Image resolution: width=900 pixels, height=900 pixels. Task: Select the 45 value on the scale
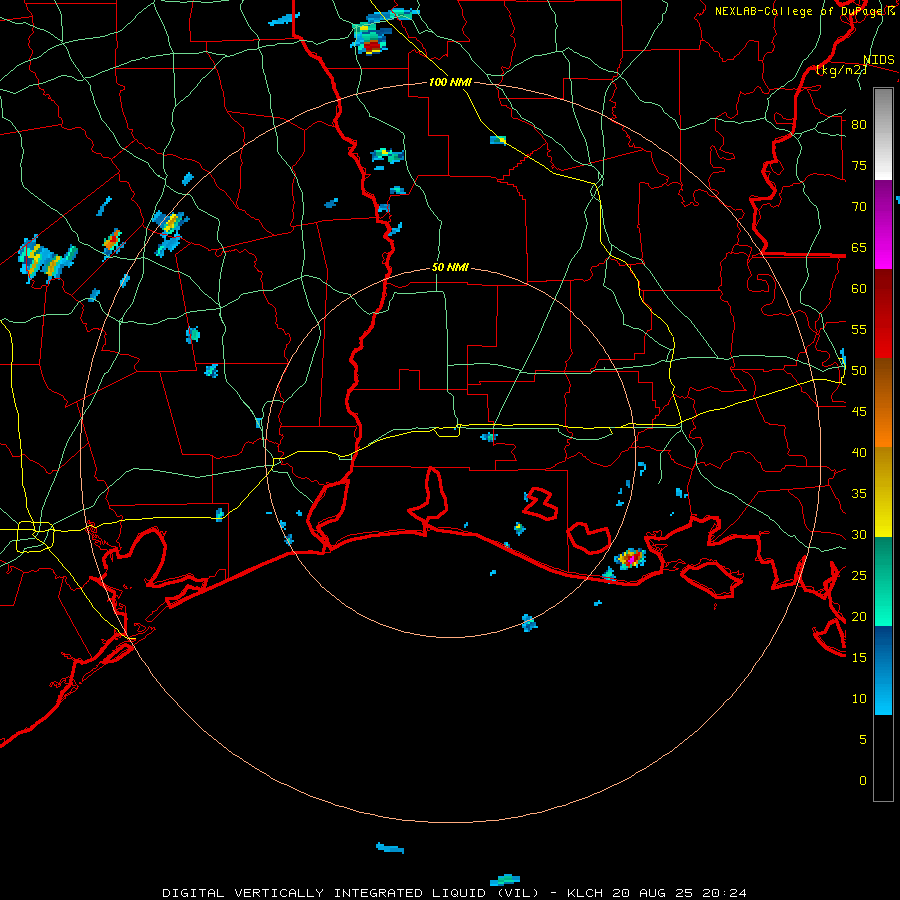tap(859, 412)
